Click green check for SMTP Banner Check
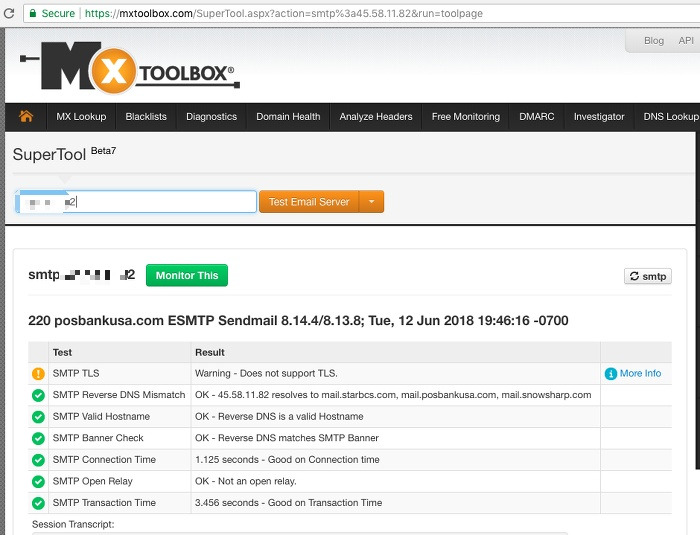This screenshot has width=700, height=535. click(x=38, y=438)
